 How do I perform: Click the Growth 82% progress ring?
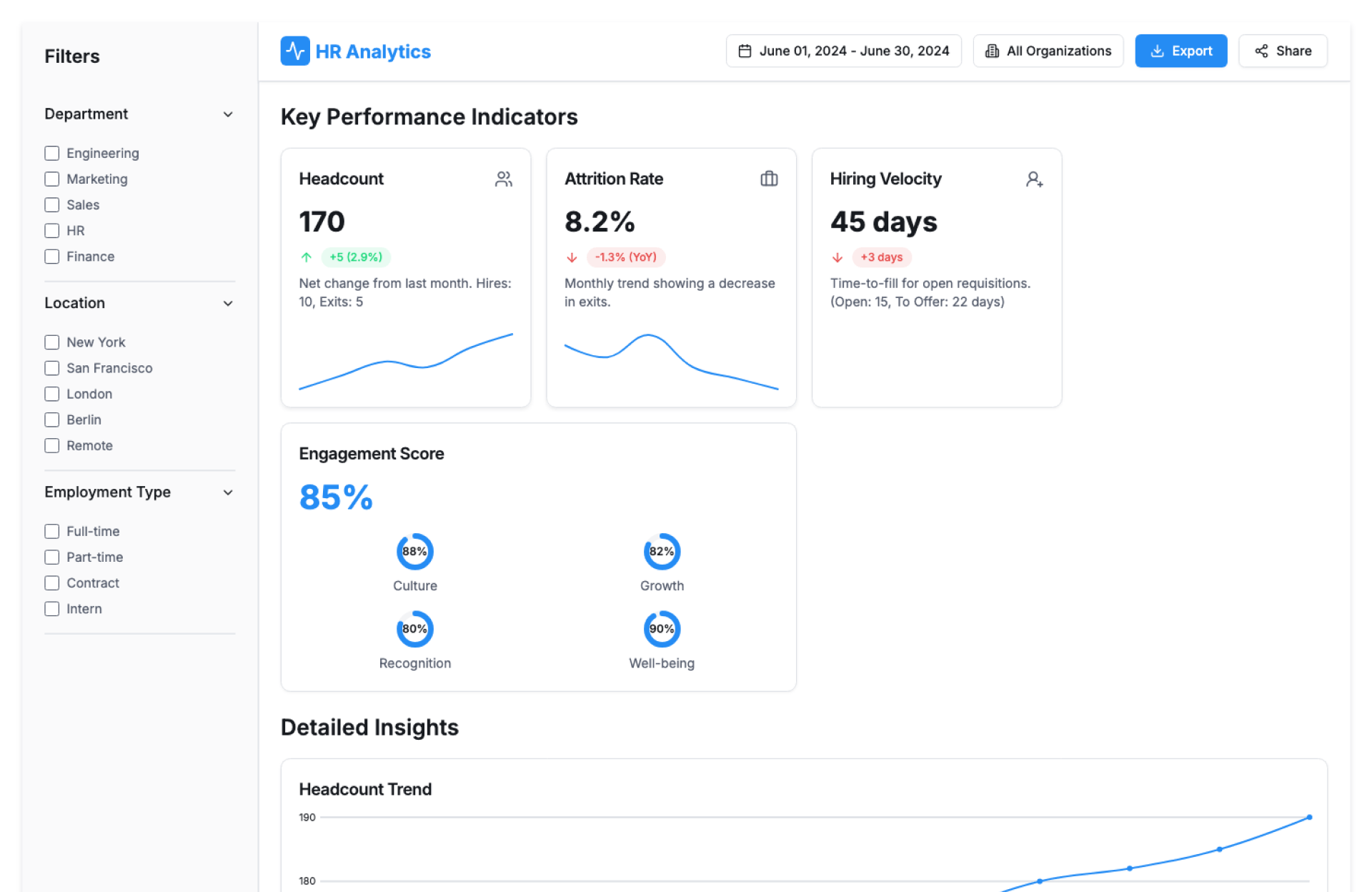[x=662, y=551]
